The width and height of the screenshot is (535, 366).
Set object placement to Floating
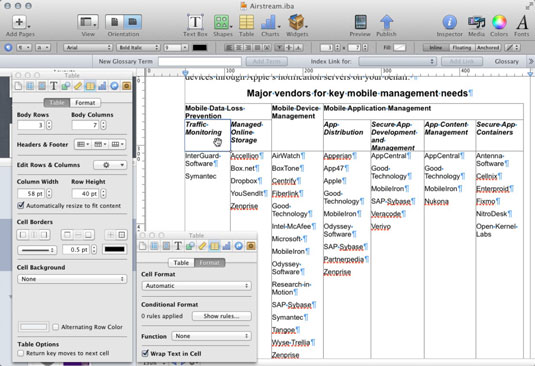462,48
